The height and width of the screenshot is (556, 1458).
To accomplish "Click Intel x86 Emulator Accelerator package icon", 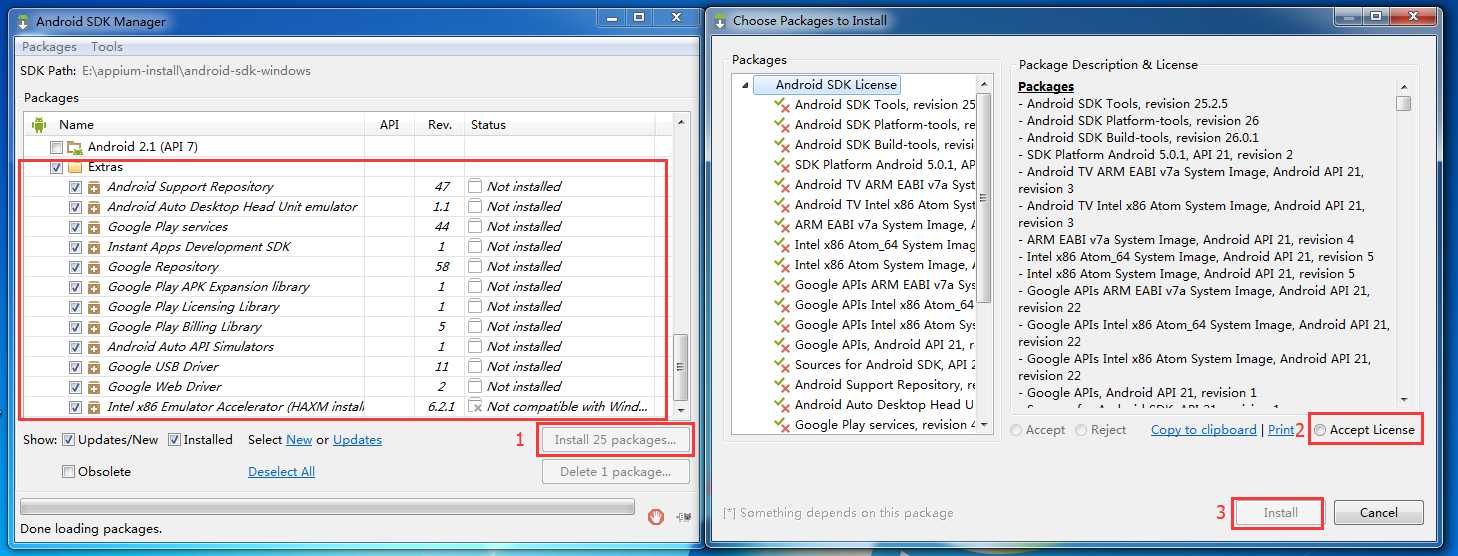I will pos(94,407).
